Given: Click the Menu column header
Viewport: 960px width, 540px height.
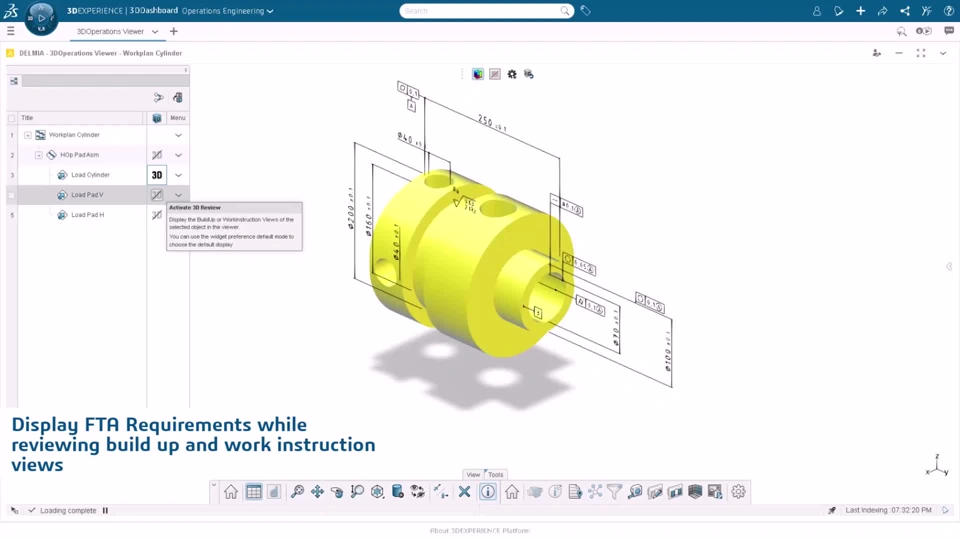Looking at the screenshot, I should click(178, 118).
